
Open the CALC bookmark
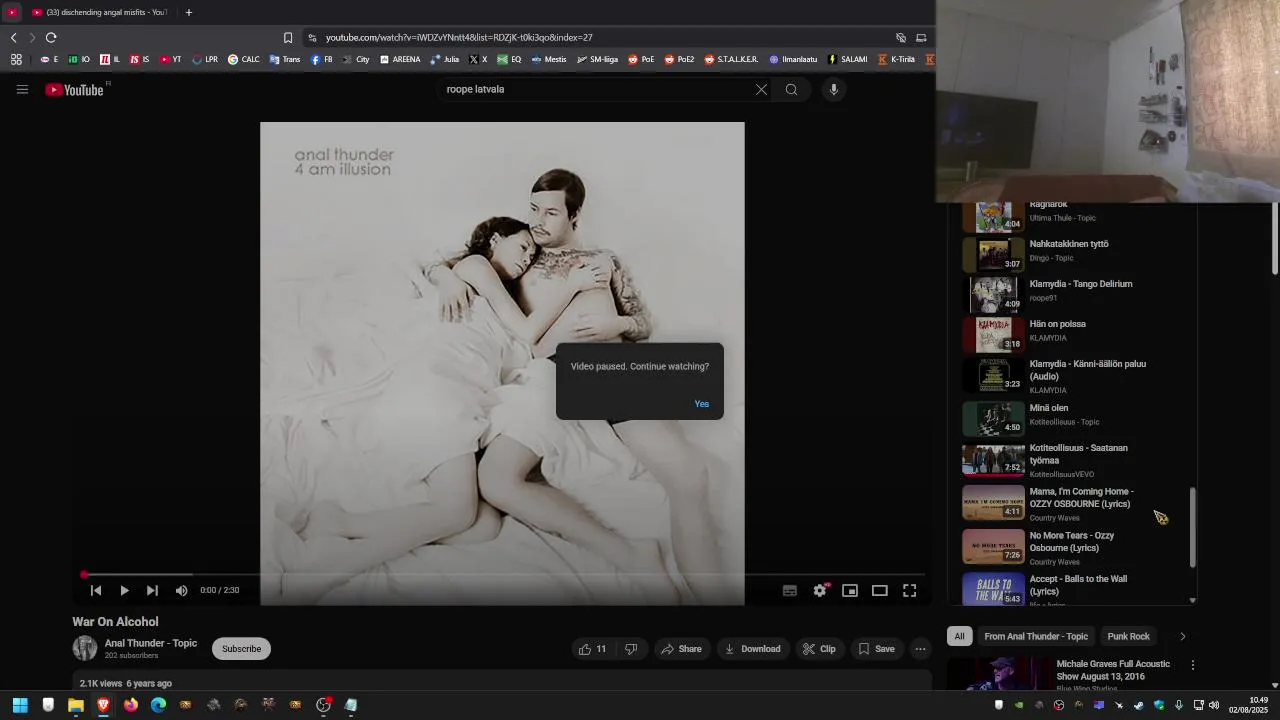243,59
